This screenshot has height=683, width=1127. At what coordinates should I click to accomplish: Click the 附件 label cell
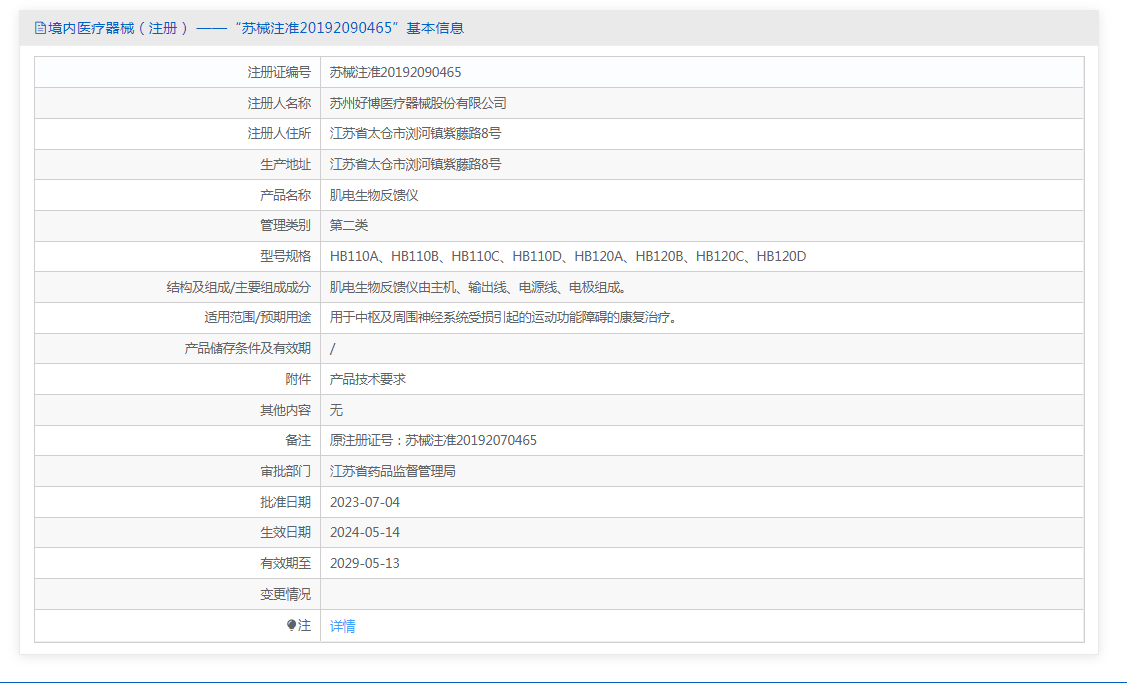178,380
